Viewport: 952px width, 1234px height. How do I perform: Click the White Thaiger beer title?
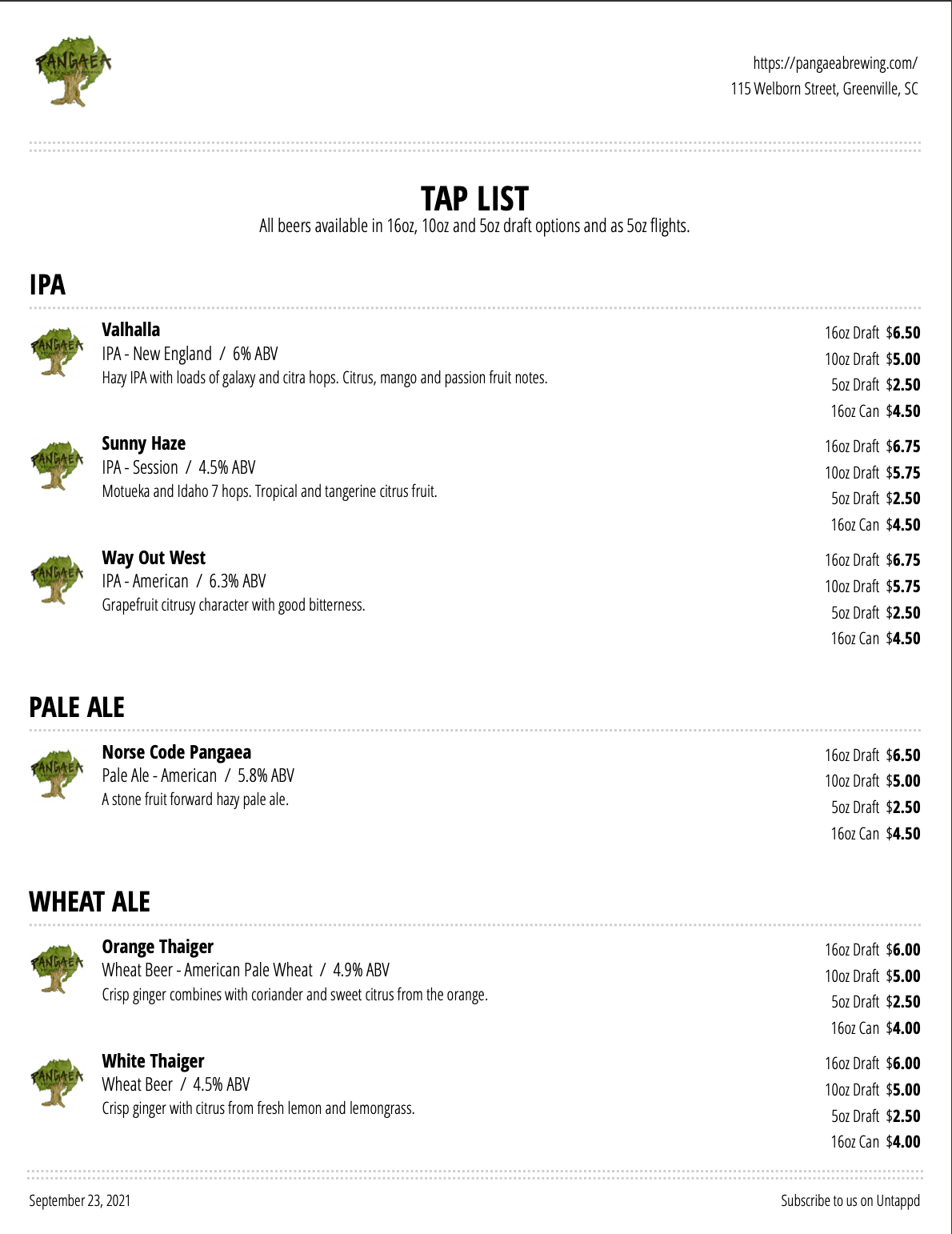(x=153, y=1061)
